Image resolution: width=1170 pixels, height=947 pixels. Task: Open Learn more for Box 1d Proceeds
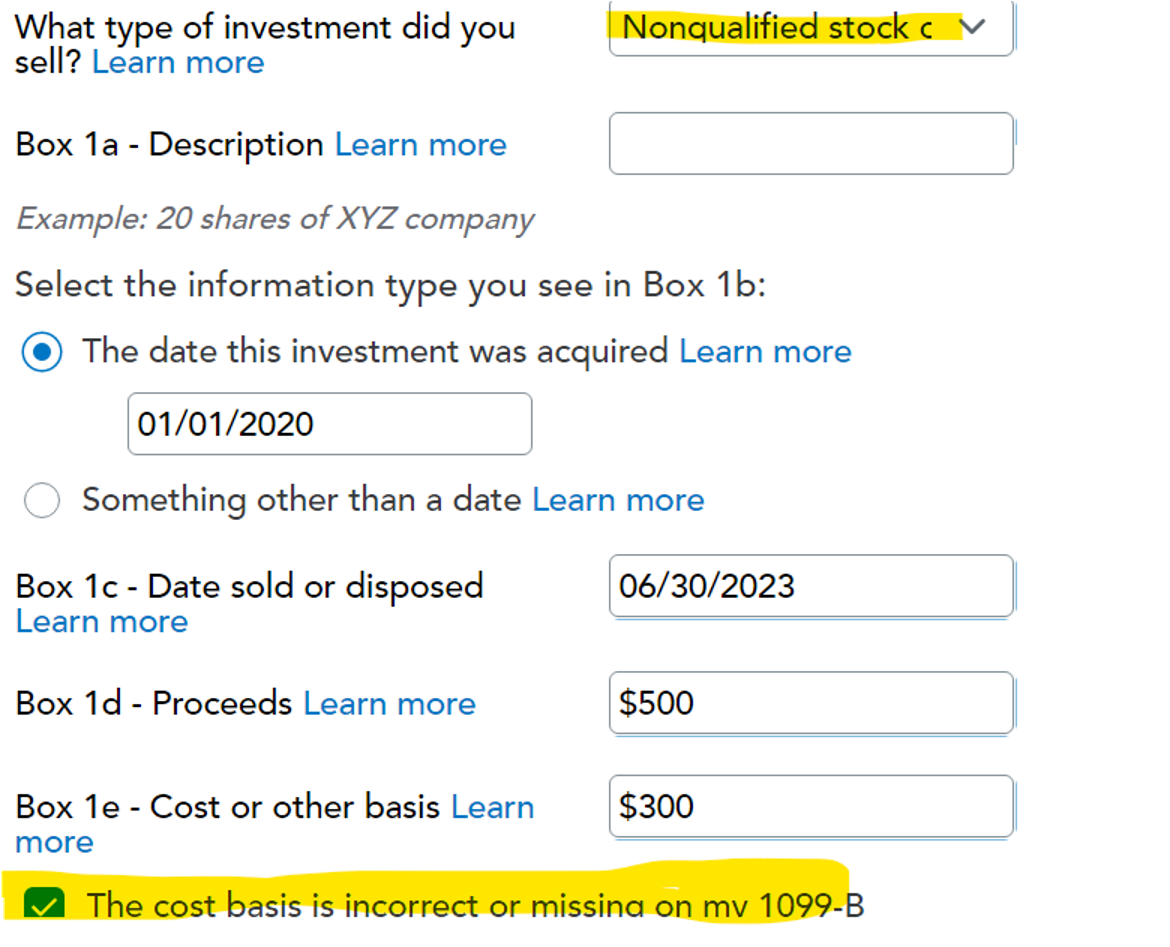389,704
